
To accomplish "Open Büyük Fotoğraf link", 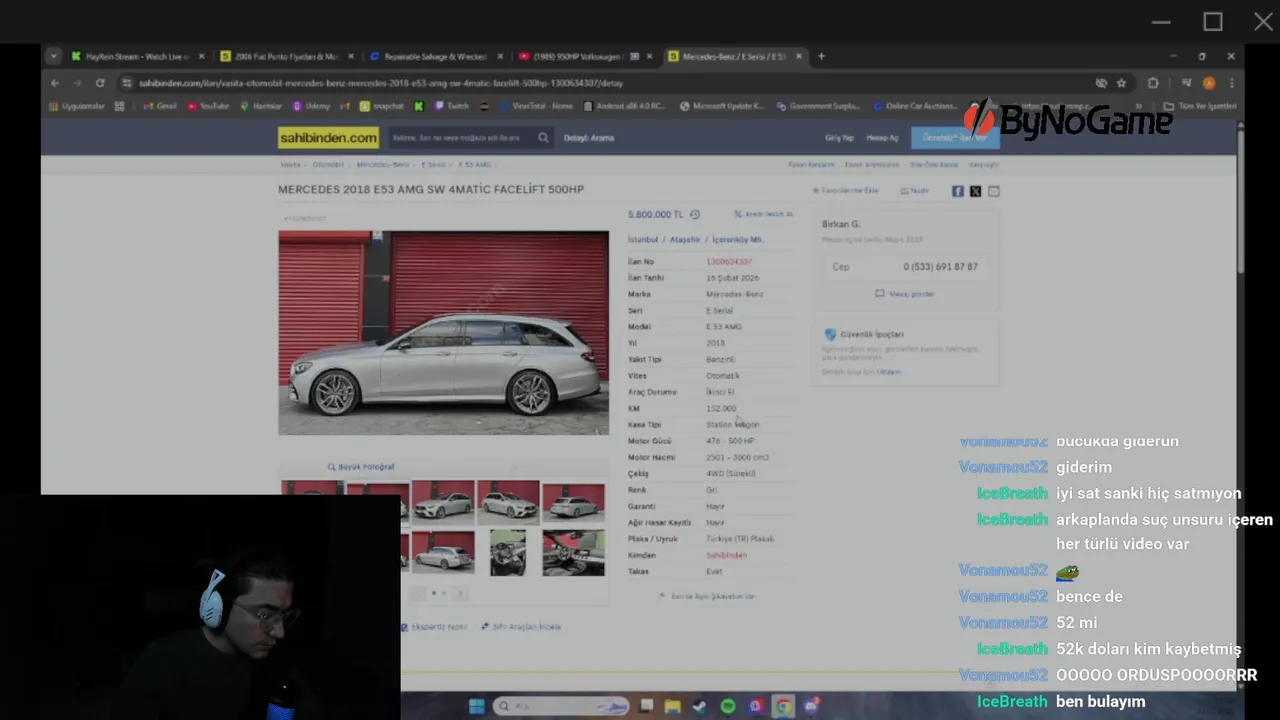I will click(x=361, y=467).
